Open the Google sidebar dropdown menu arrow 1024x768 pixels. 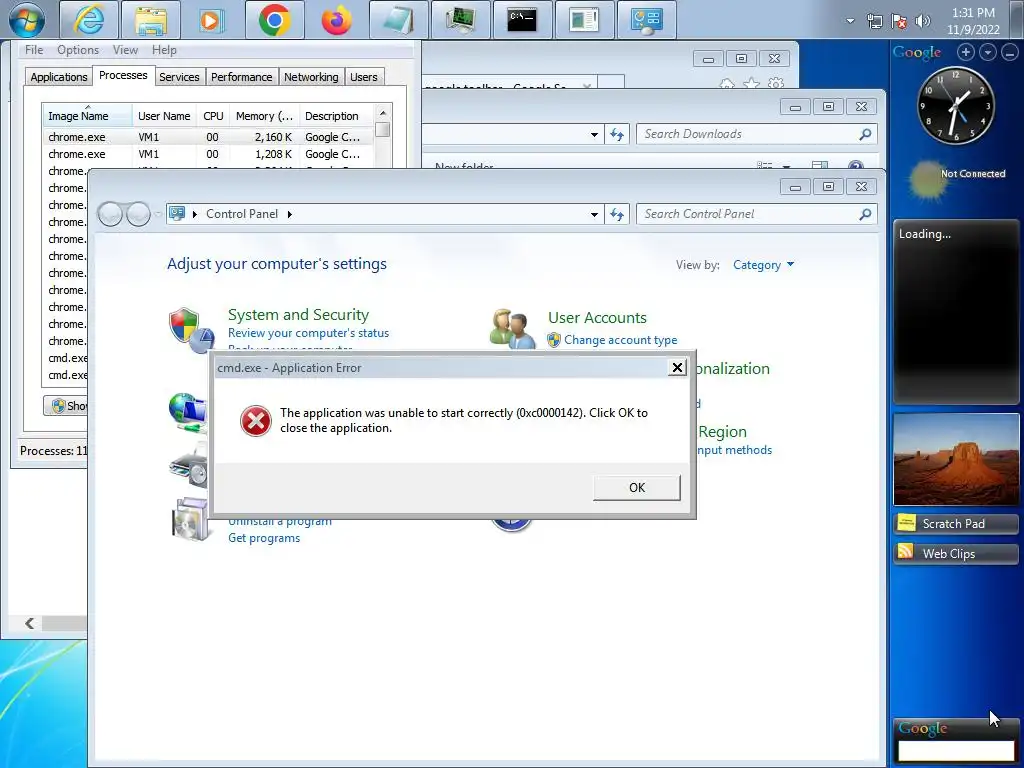coord(988,52)
